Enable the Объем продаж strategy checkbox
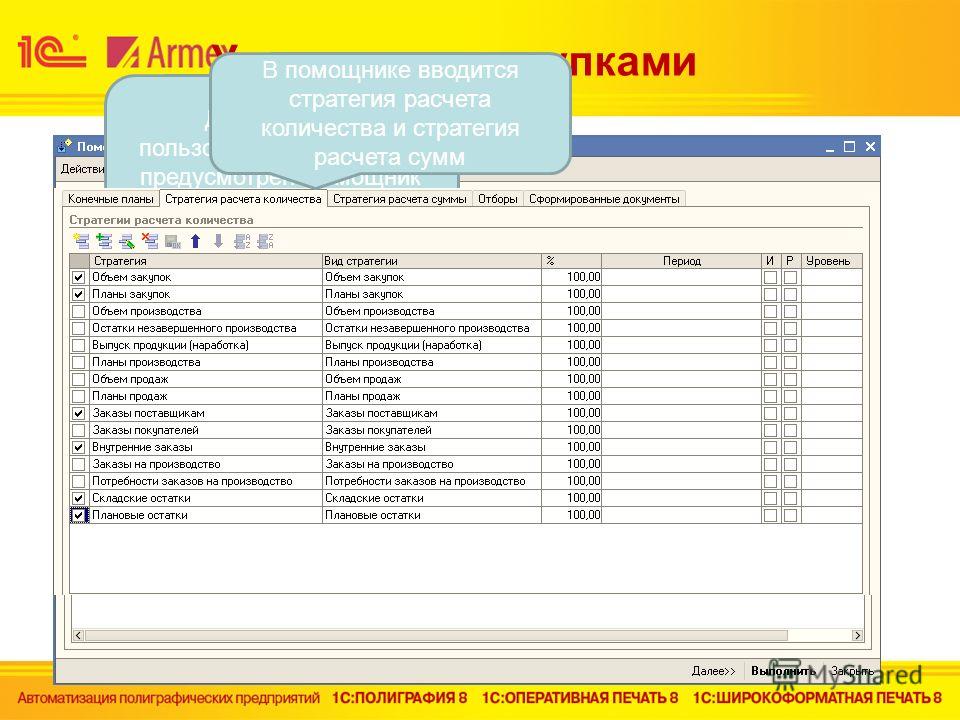Image resolution: width=960 pixels, height=720 pixels. click(x=78, y=379)
